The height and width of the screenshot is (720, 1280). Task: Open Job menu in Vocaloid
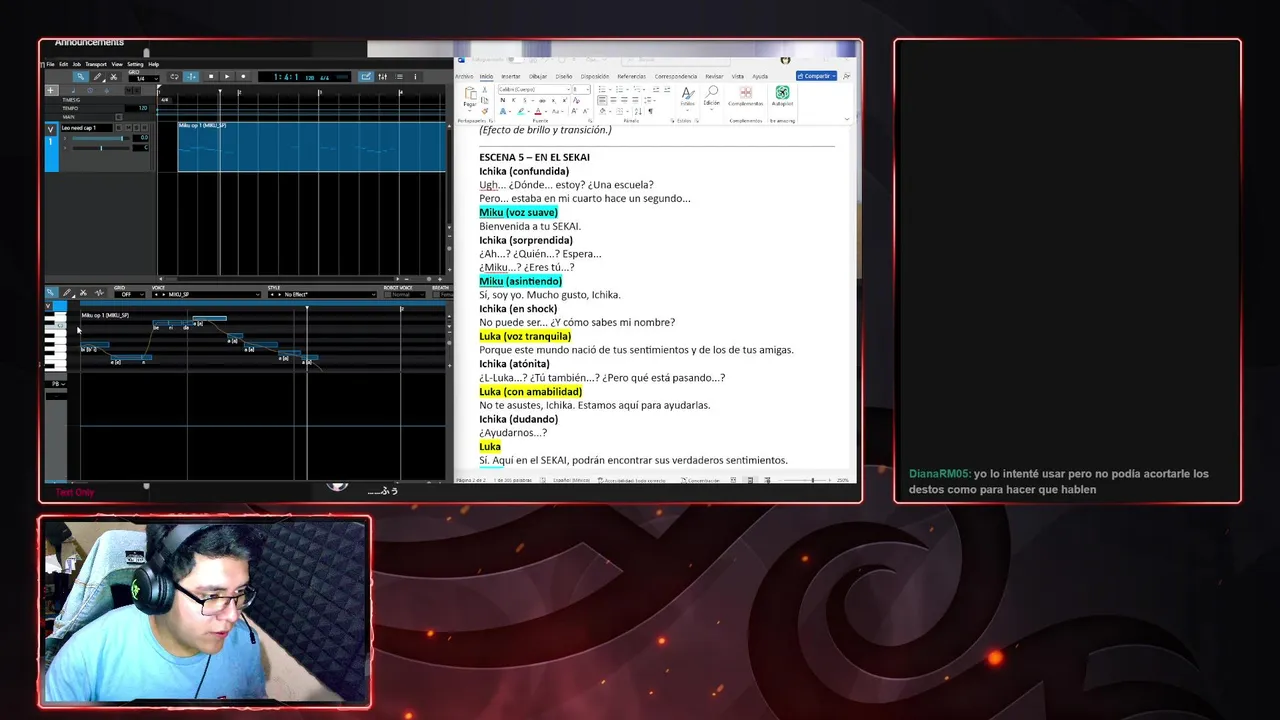(x=77, y=64)
